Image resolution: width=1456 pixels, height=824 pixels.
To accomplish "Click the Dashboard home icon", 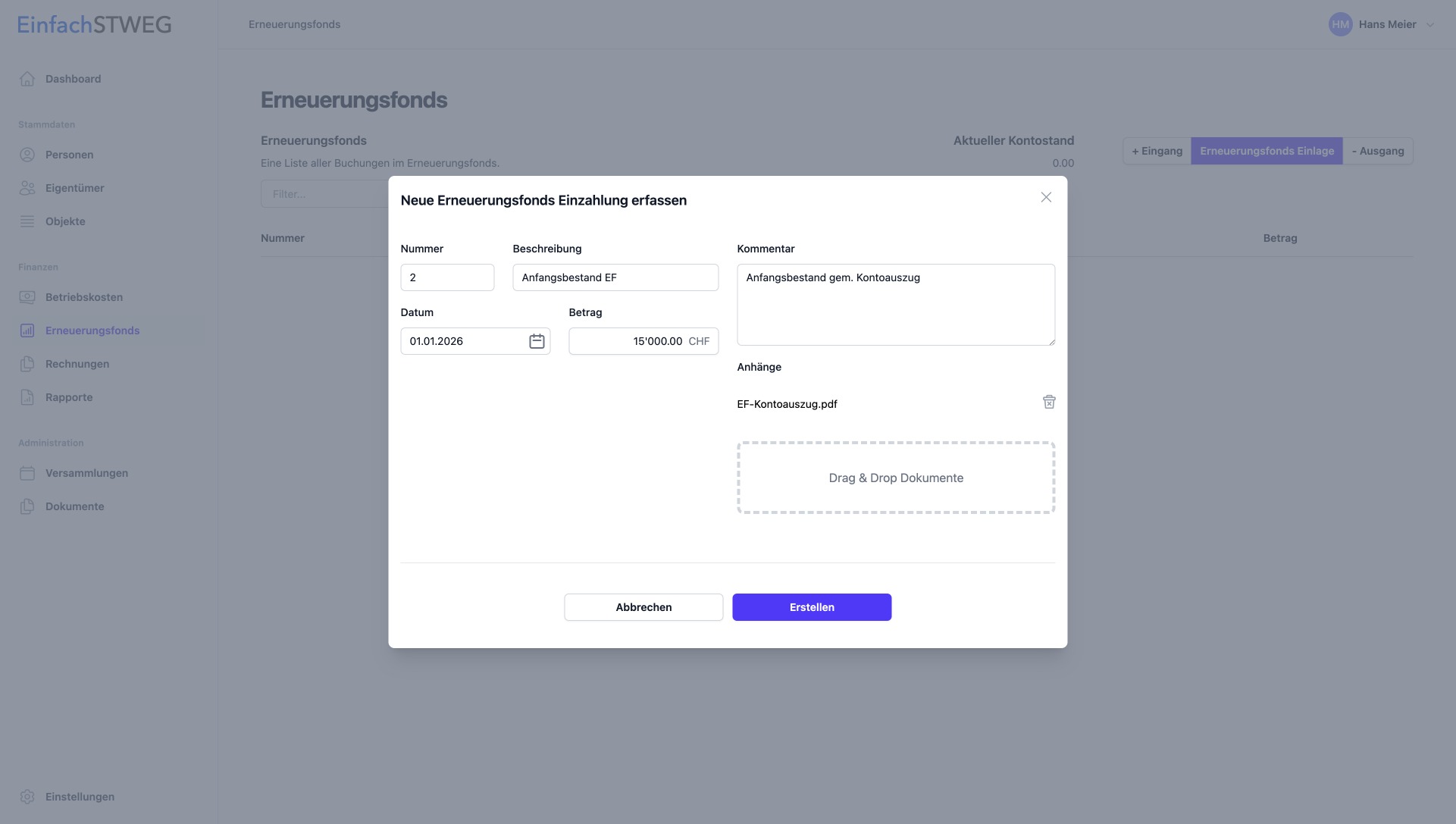I will (x=27, y=79).
